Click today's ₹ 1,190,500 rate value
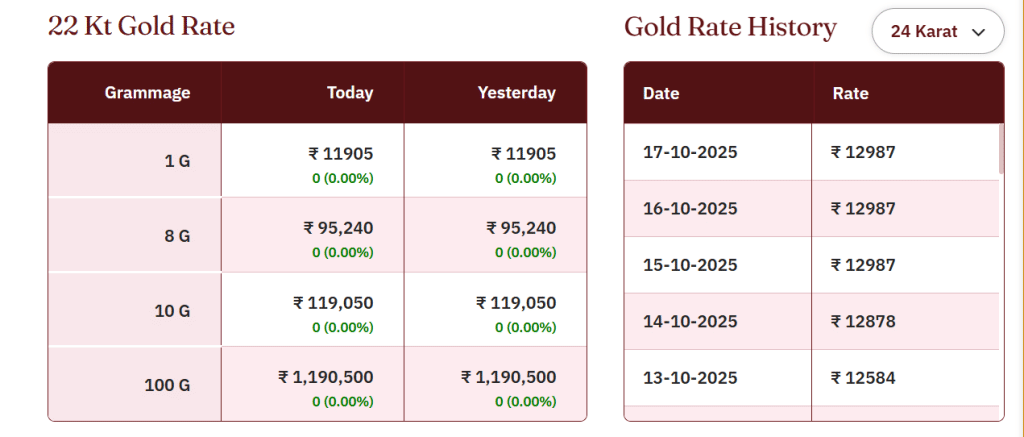Viewport: 1024px width, 437px height. pos(326,376)
